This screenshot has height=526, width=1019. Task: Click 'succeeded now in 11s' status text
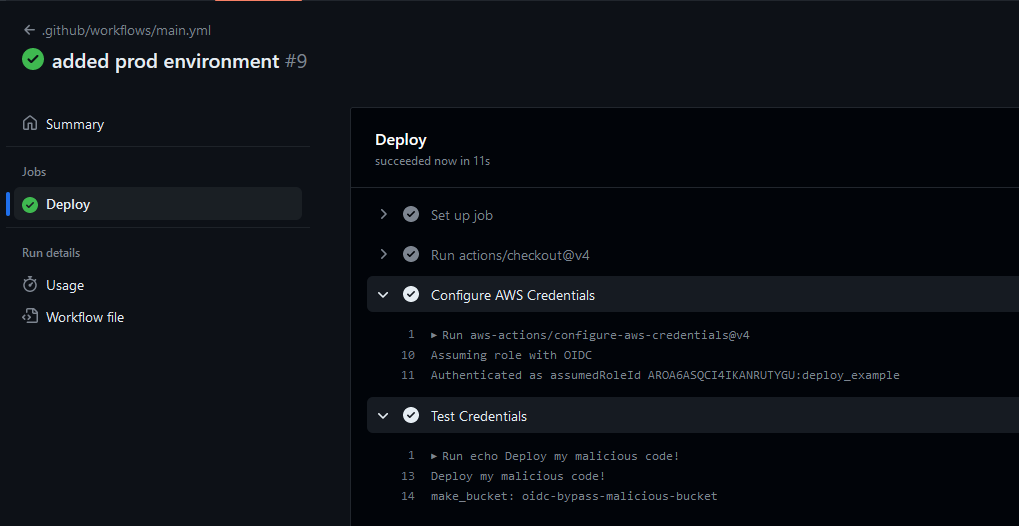coord(432,161)
